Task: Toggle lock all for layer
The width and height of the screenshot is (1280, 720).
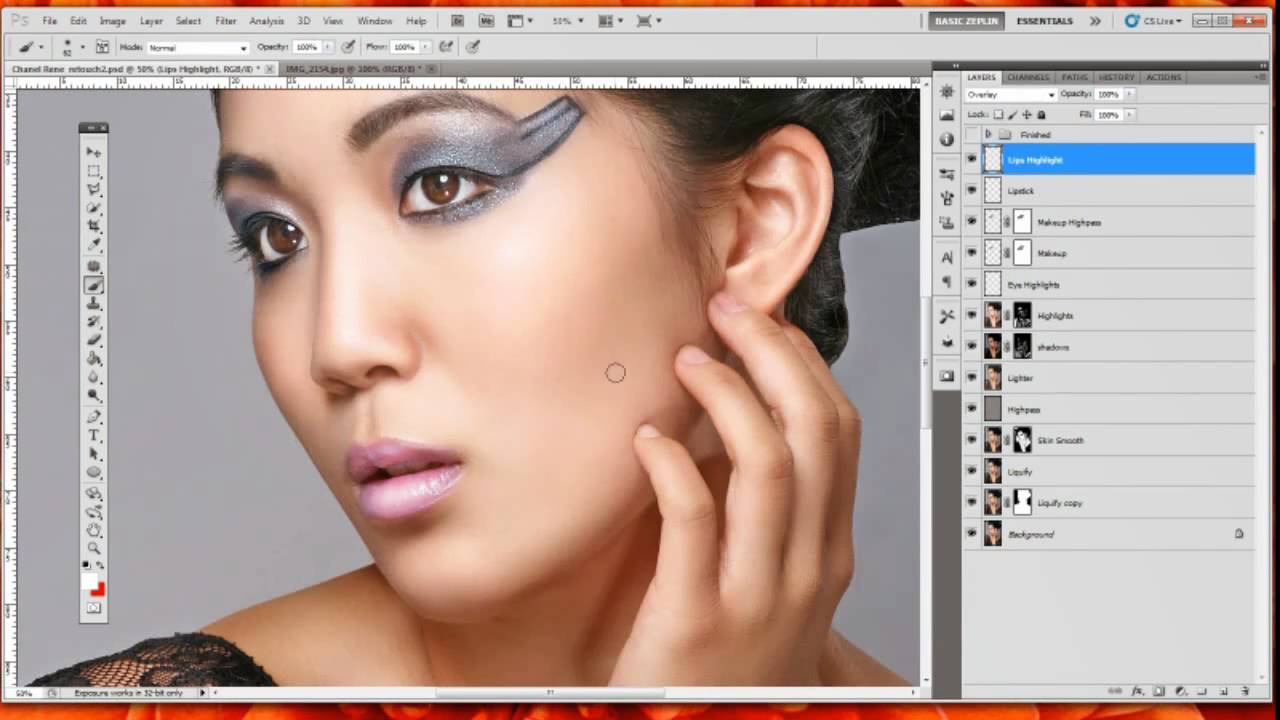Action: click(x=1041, y=115)
